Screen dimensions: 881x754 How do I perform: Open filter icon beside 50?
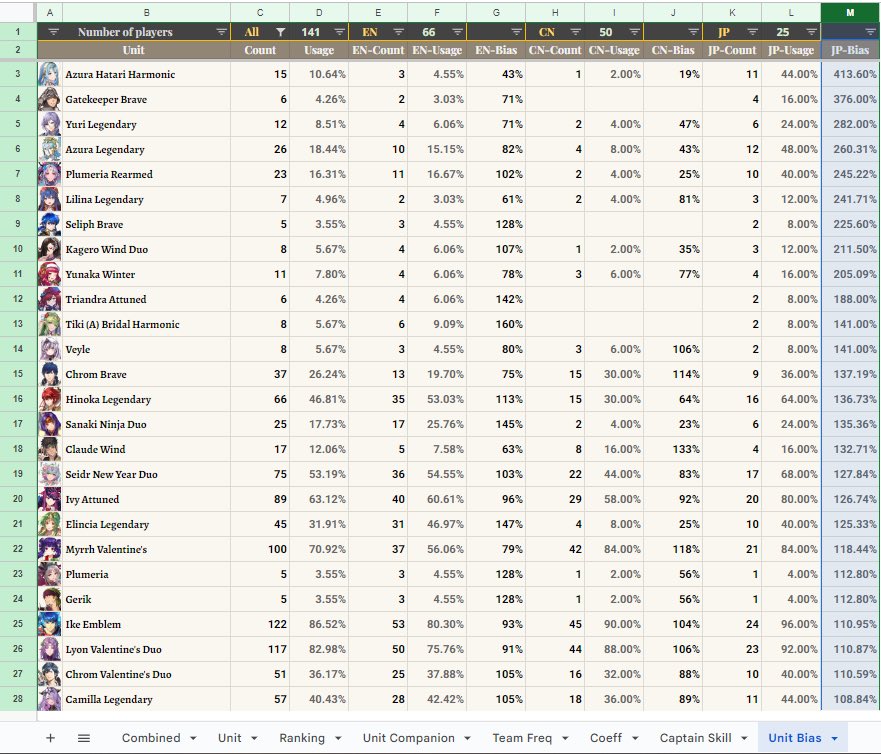634,32
